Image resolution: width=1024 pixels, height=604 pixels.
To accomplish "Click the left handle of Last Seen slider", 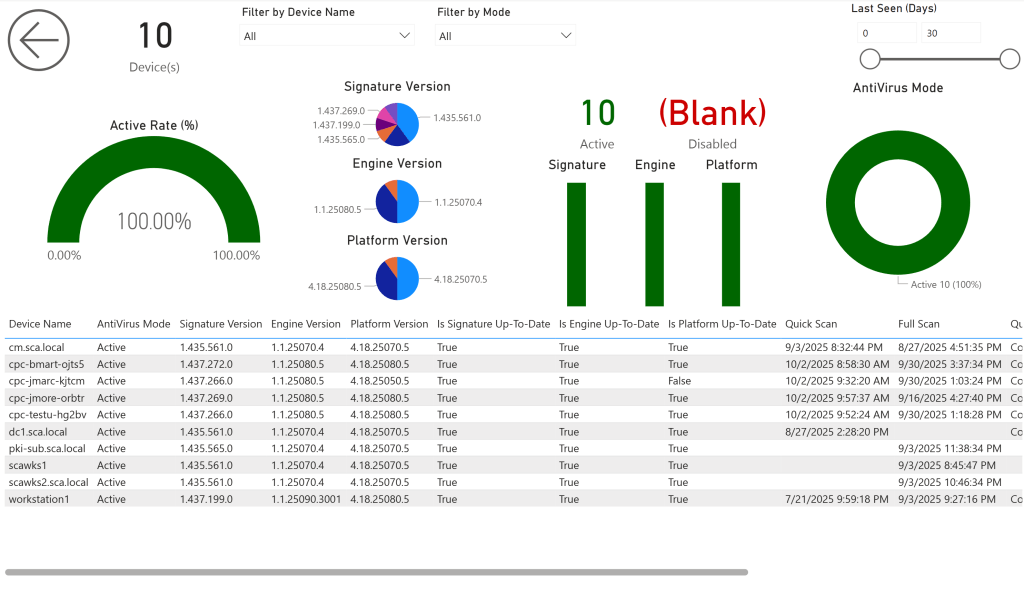I will 870,59.
